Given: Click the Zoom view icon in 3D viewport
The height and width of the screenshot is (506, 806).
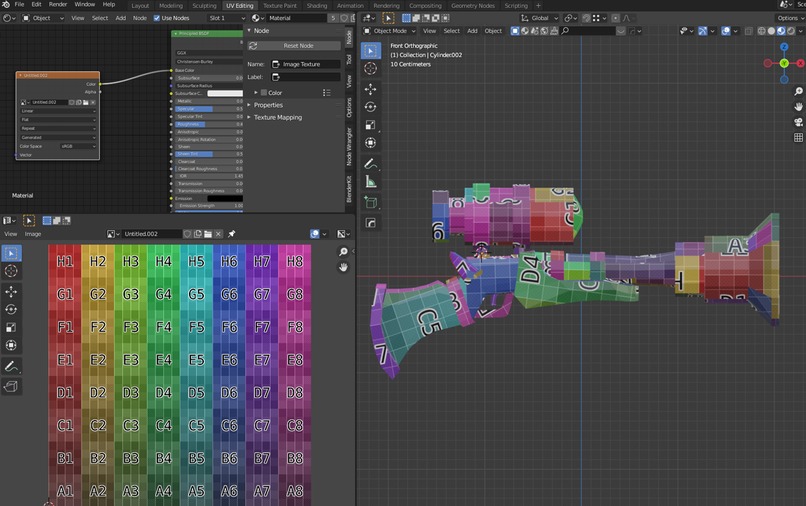Looking at the screenshot, I should pyautogui.click(x=798, y=92).
